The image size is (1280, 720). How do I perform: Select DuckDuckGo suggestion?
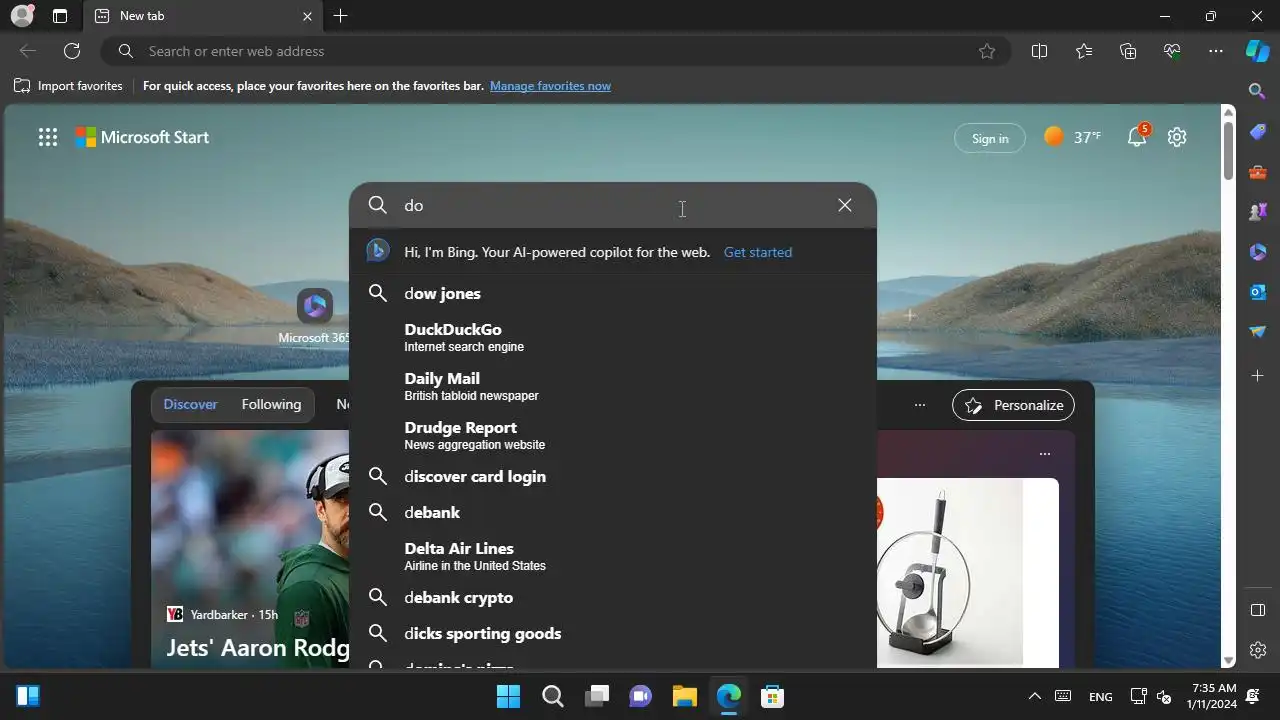click(x=612, y=337)
